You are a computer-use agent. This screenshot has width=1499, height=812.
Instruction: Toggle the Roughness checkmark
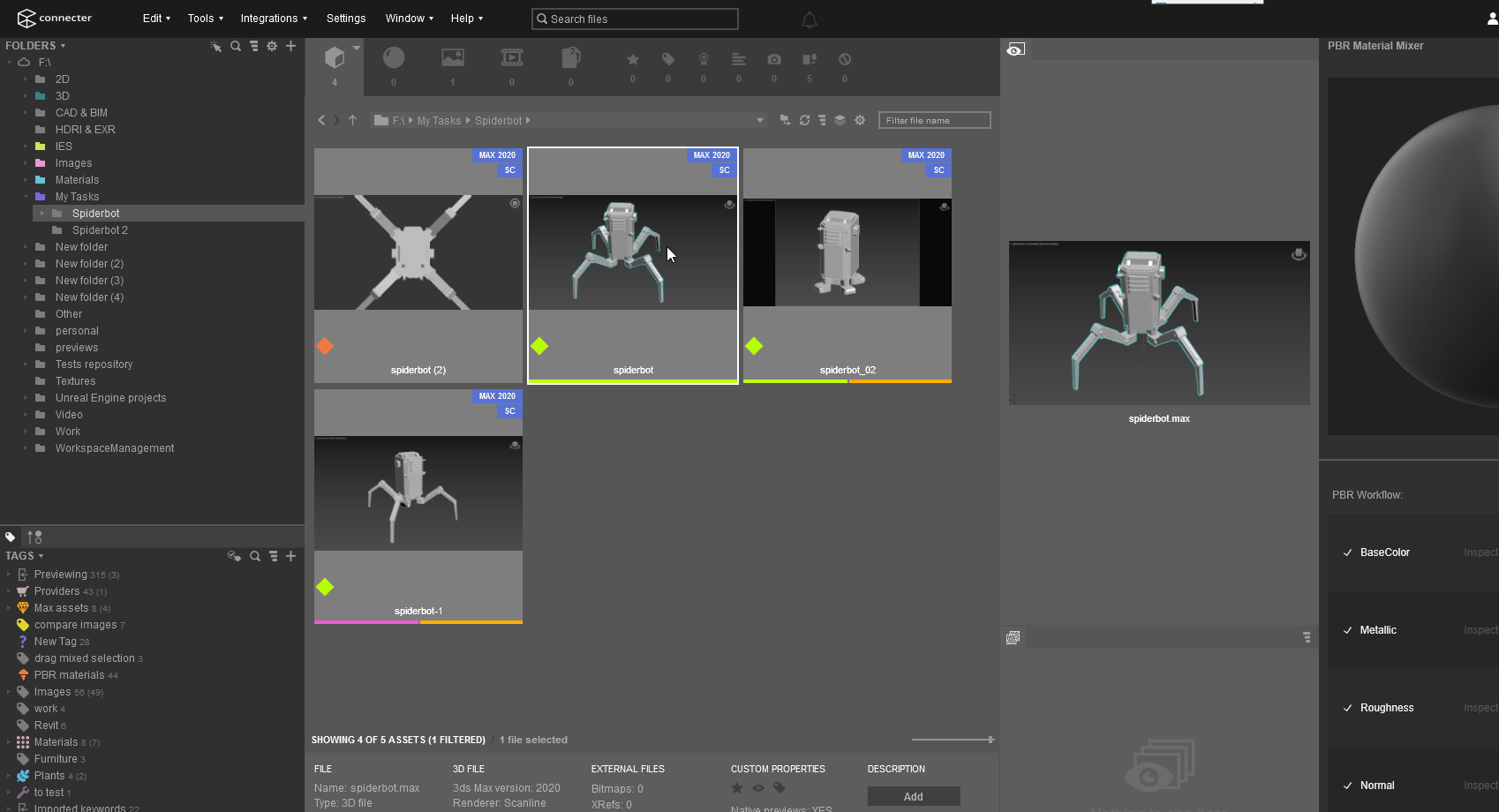pos(1347,708)
